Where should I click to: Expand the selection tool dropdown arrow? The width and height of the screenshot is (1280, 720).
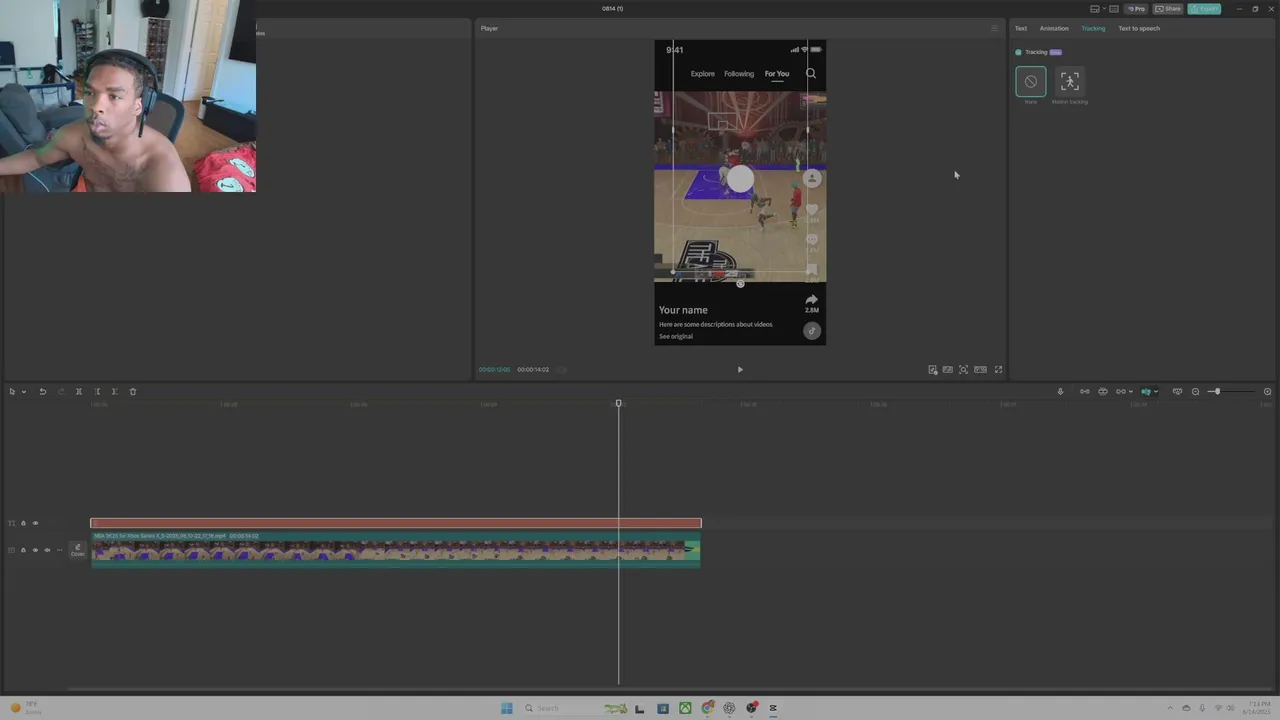[24, 392]
